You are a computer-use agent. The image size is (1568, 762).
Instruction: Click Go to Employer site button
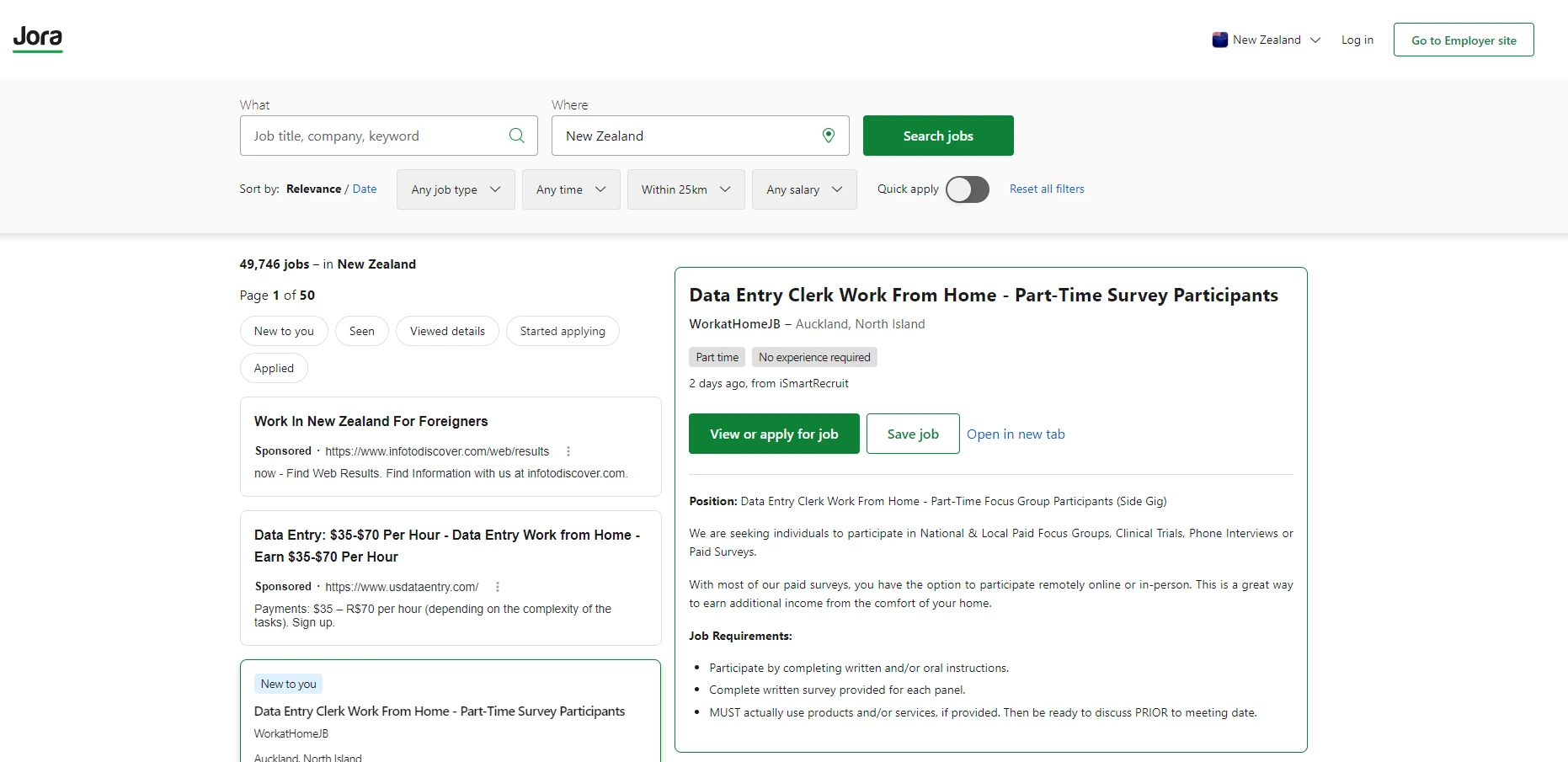coord(1464,40)
